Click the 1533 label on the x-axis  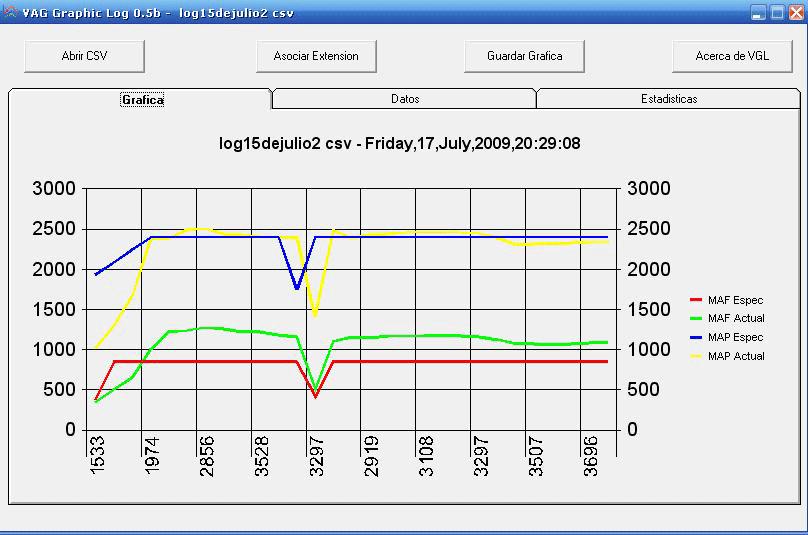[x=97, y=456]
